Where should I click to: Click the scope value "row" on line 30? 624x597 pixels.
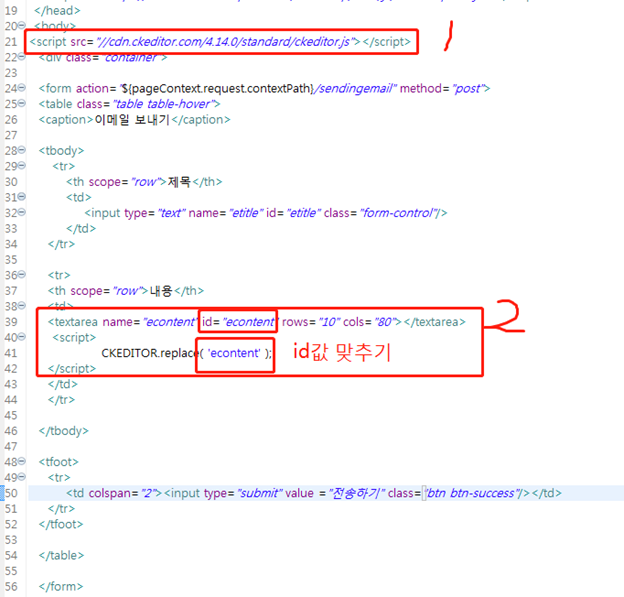(x=145, y=182)
